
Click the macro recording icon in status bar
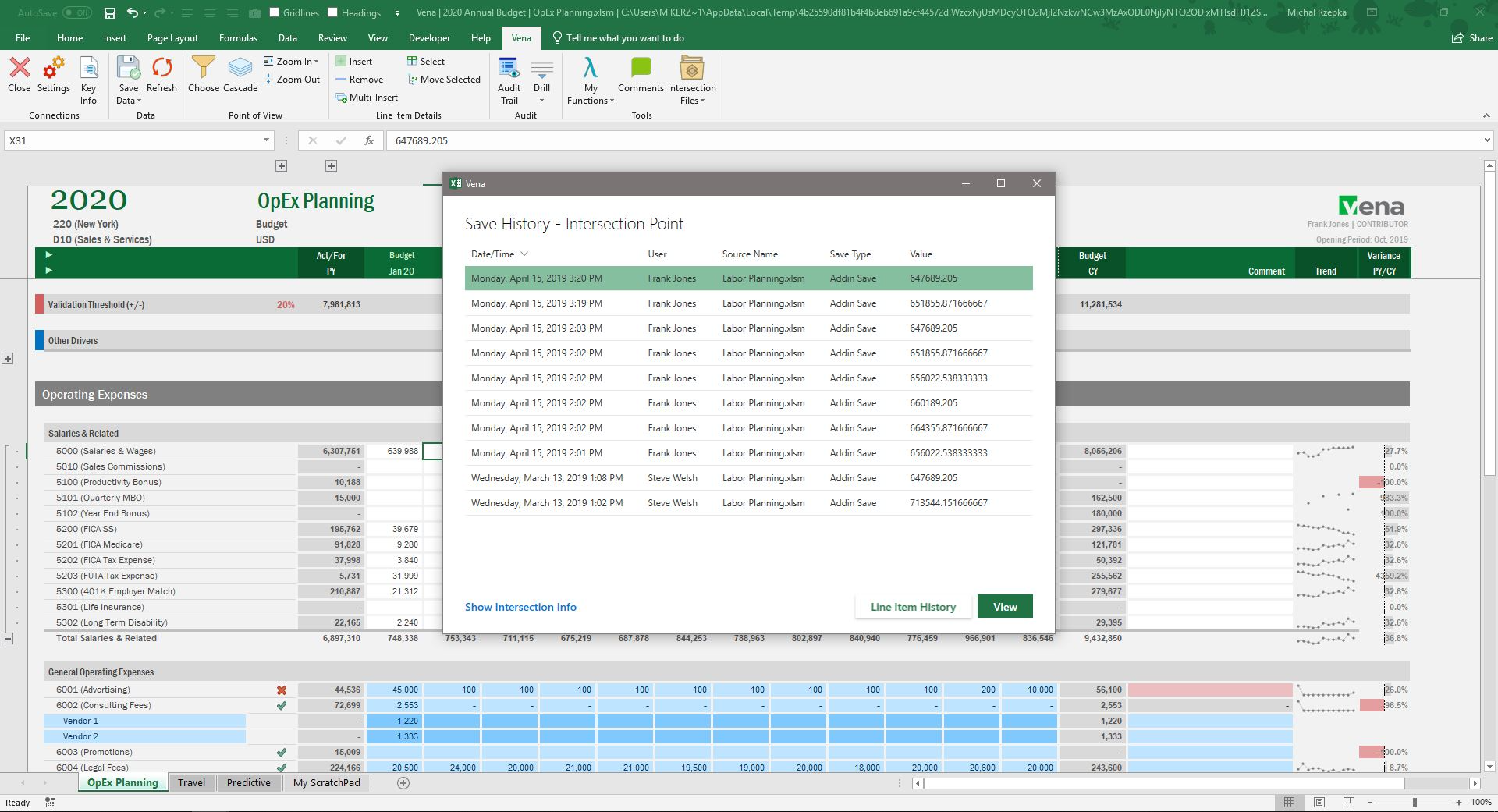[x=50, y=802]
